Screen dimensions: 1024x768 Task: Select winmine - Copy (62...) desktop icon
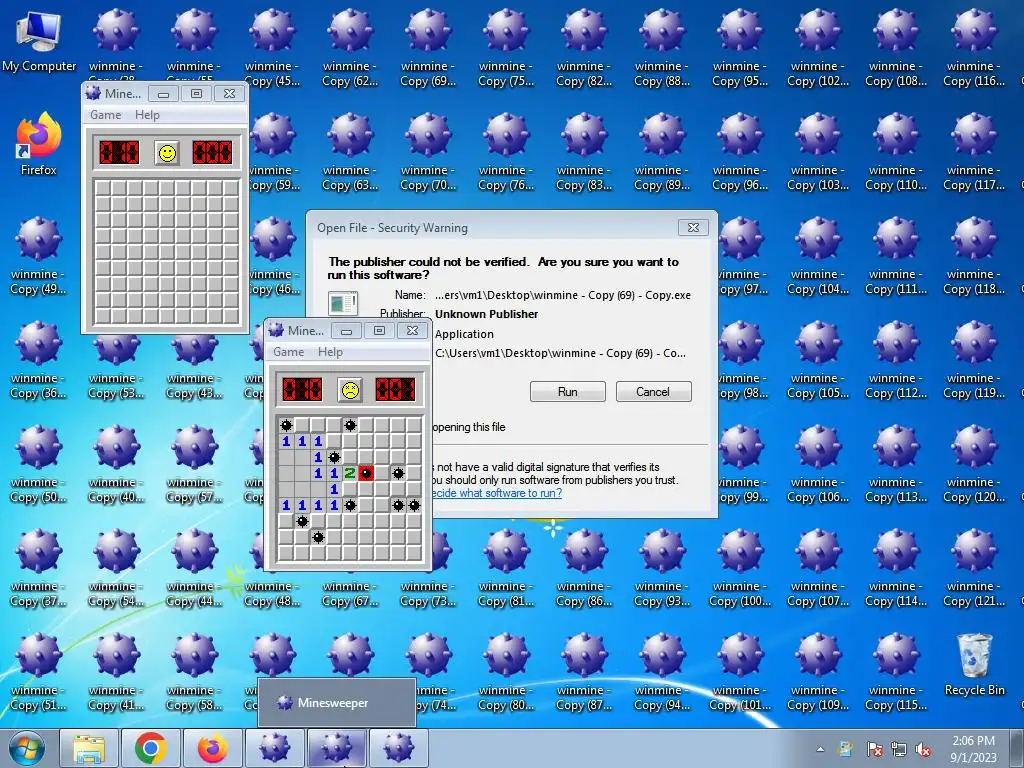350,46
